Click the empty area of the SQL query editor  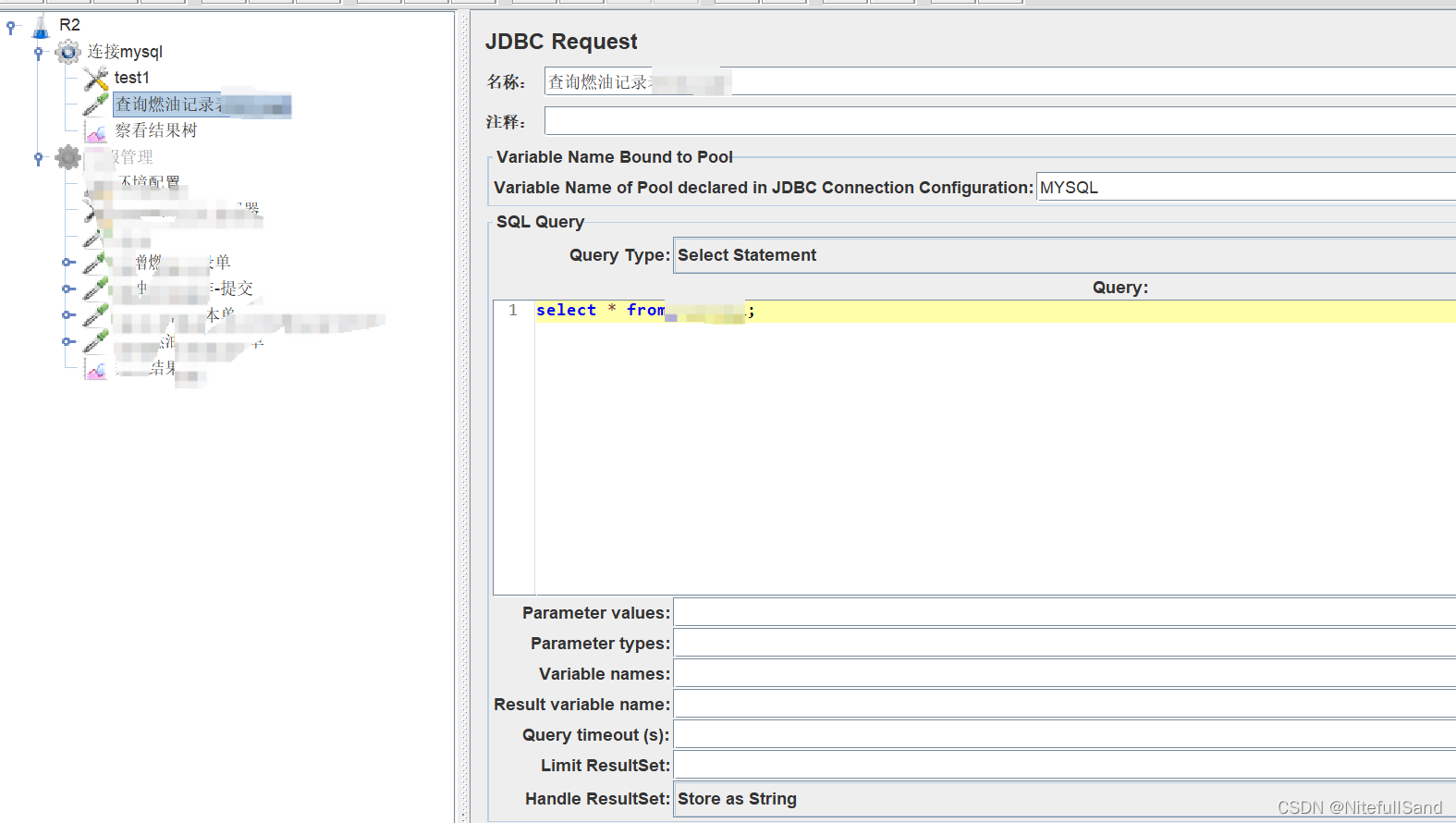[x=996, y=458]
